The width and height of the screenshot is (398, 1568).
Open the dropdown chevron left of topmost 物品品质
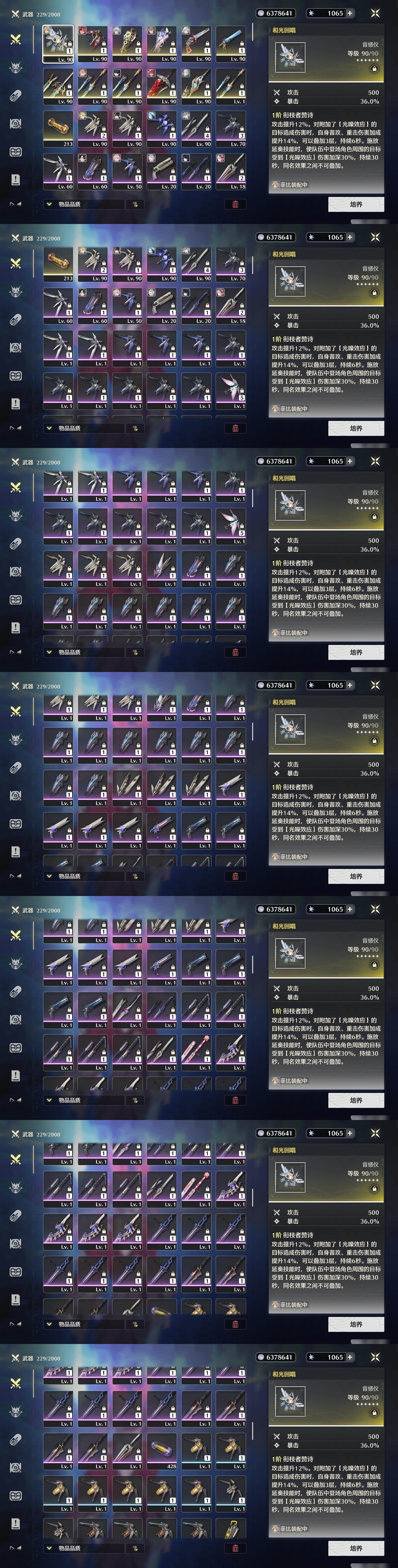[x=49, y=204]
